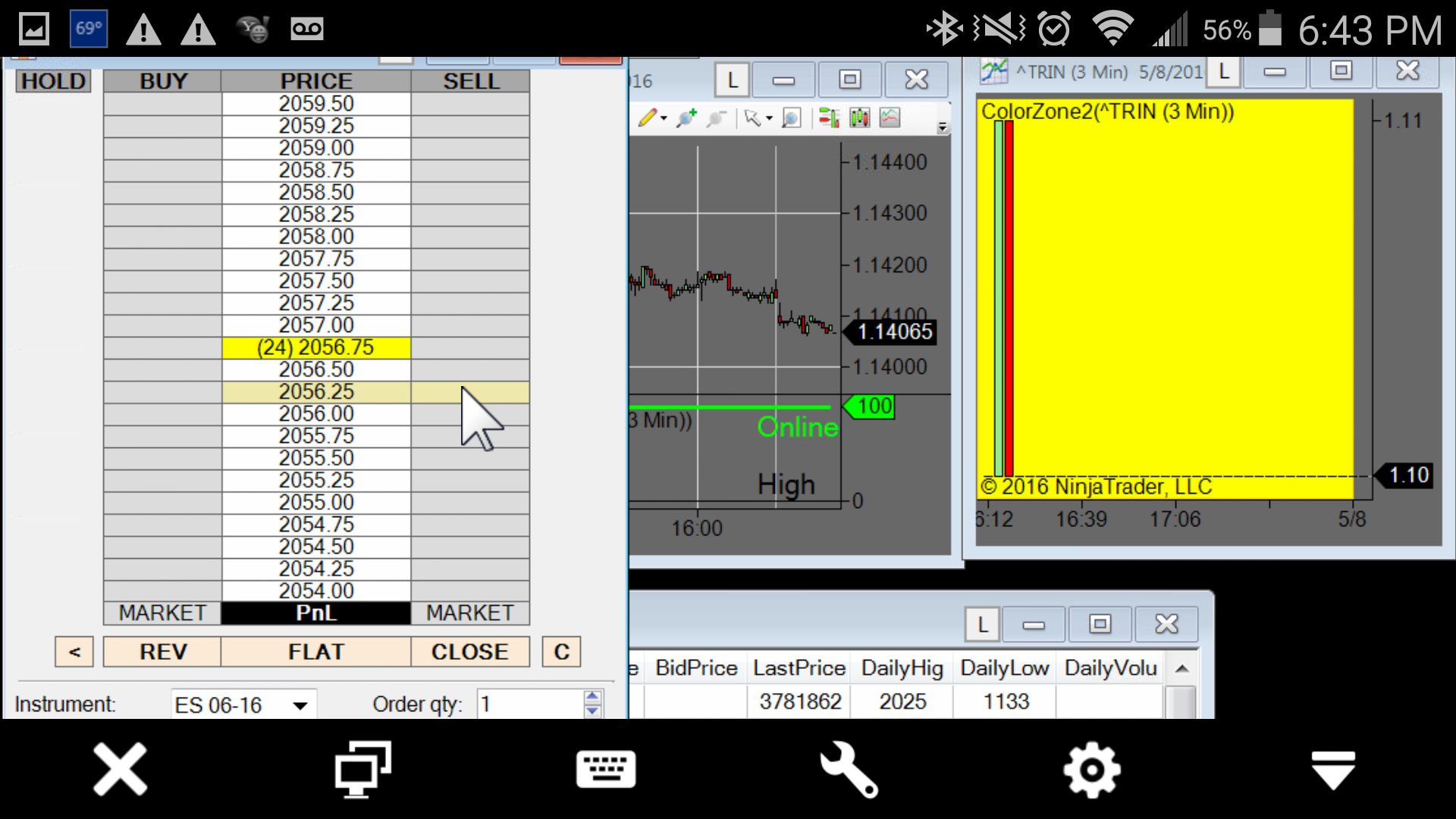Click the candlestick data series icon
This screenshot has width=1456, height=819.
click(x=859, y=118)
